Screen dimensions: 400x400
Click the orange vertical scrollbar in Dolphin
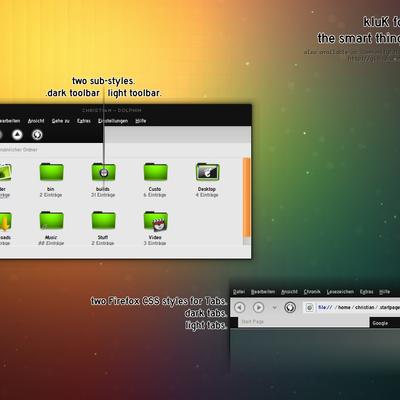tap(247, 198)
